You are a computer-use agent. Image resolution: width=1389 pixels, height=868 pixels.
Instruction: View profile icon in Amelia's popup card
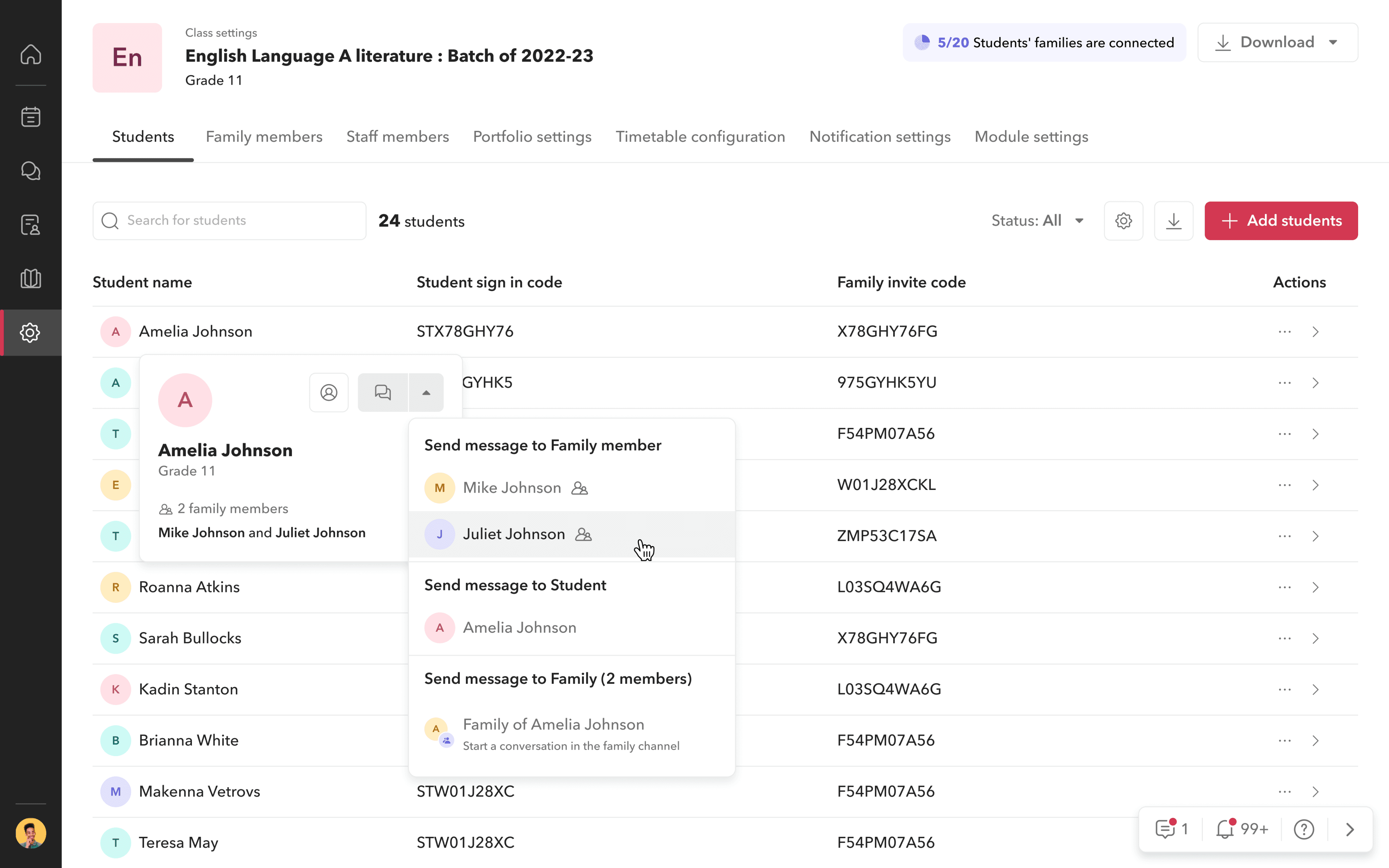click(x=329, y=393)
